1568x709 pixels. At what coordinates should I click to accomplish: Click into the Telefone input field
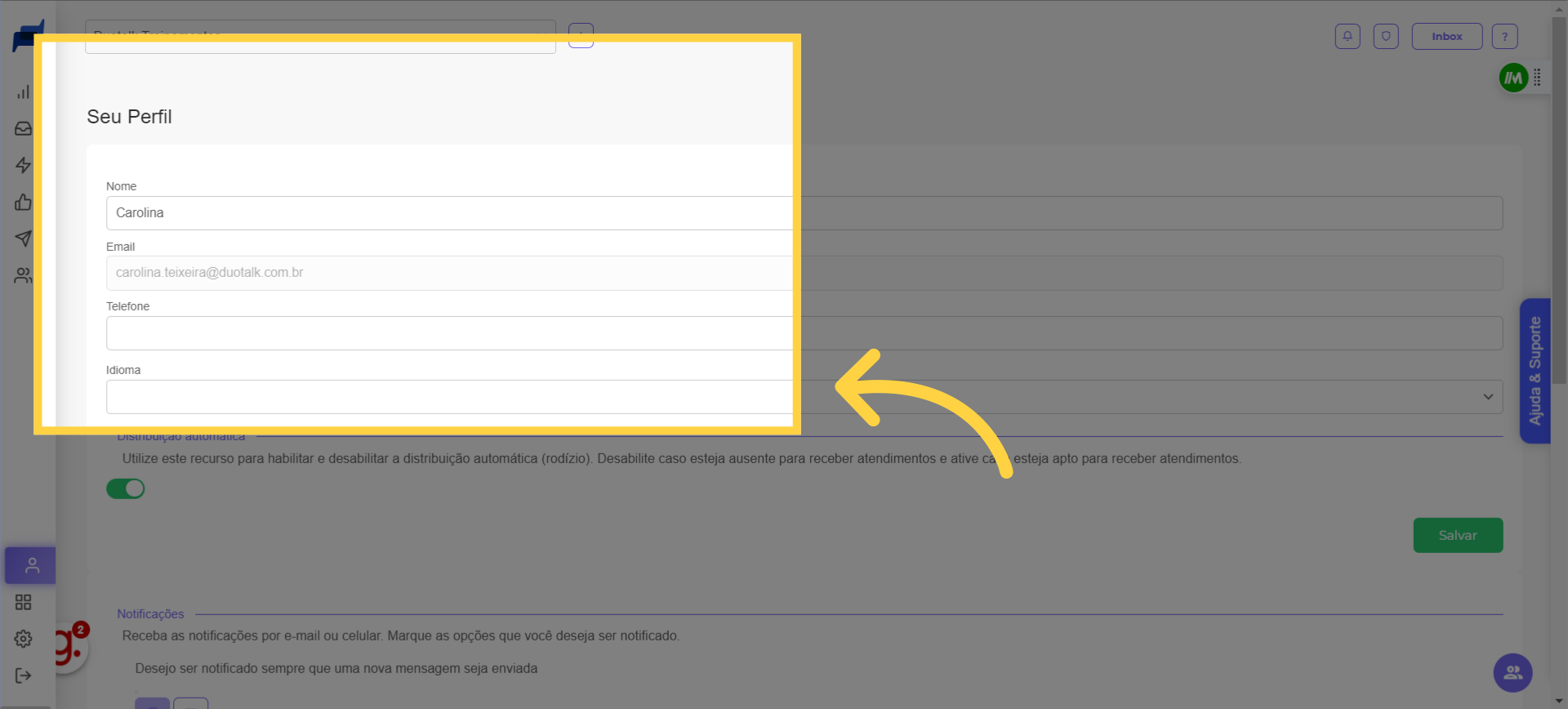[804, 333]
